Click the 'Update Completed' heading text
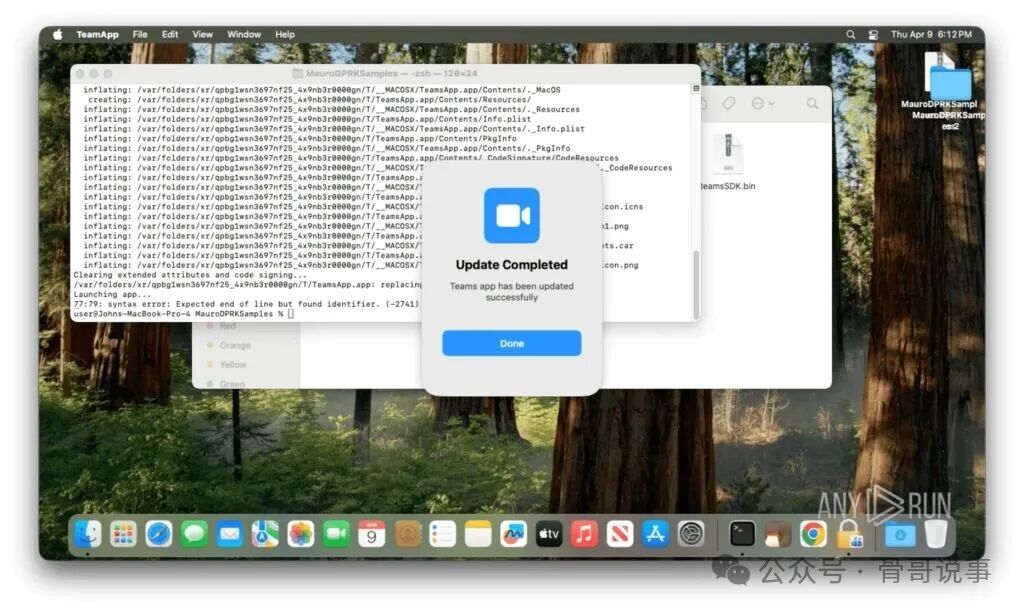Image resolution: width=1024 pixels, height=612 pixels. [511, 265]
